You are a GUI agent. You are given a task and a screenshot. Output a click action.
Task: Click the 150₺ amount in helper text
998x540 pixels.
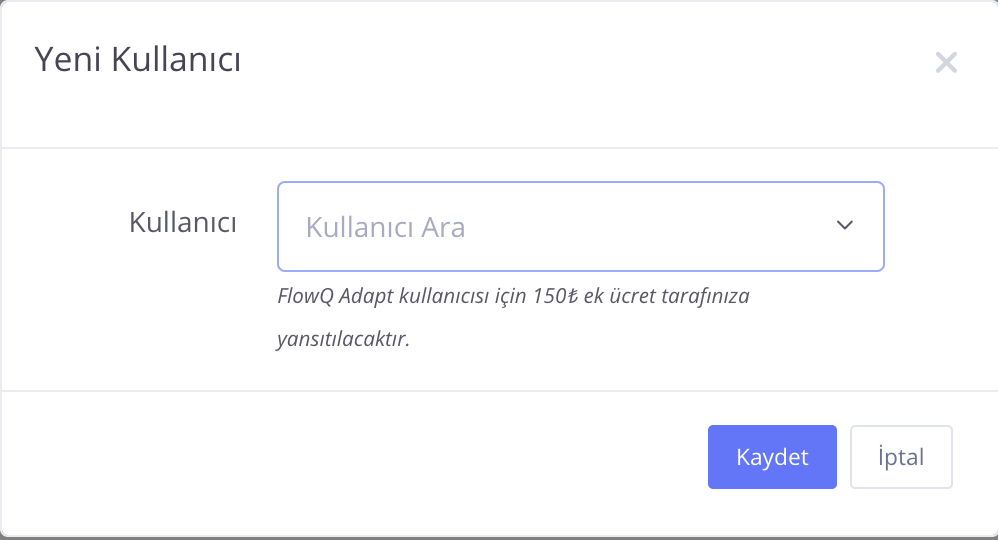coord(553,297)
